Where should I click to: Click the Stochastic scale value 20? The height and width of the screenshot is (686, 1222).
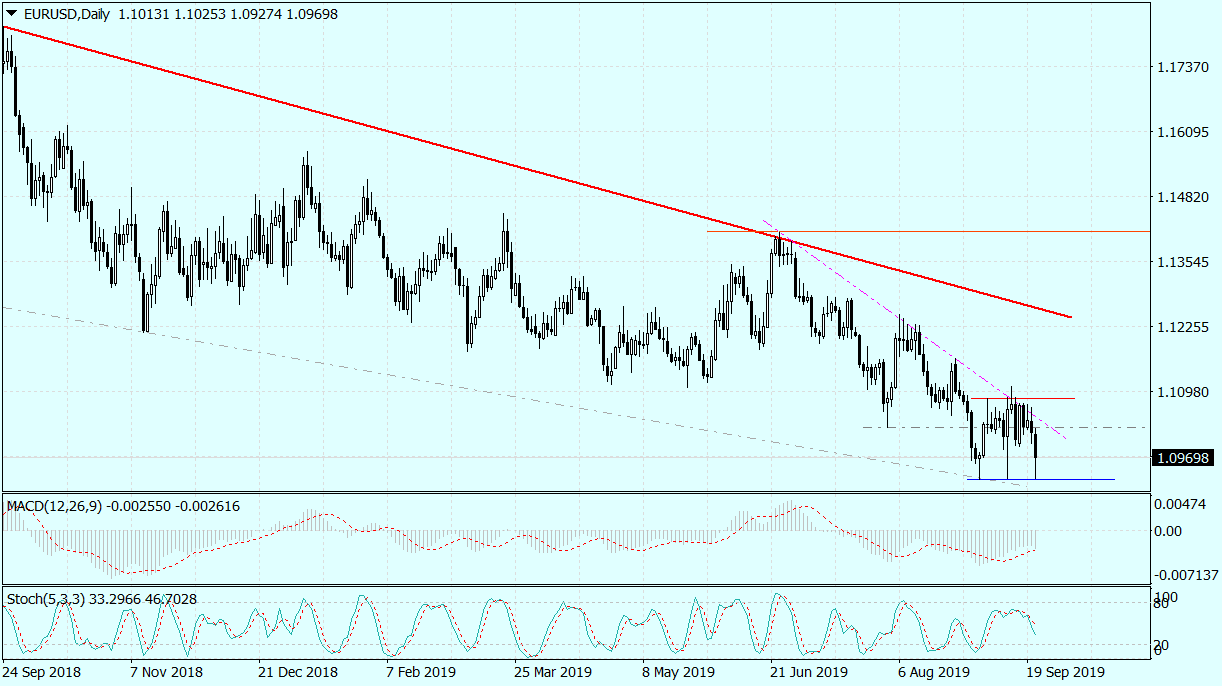[x=1162, y=643]
